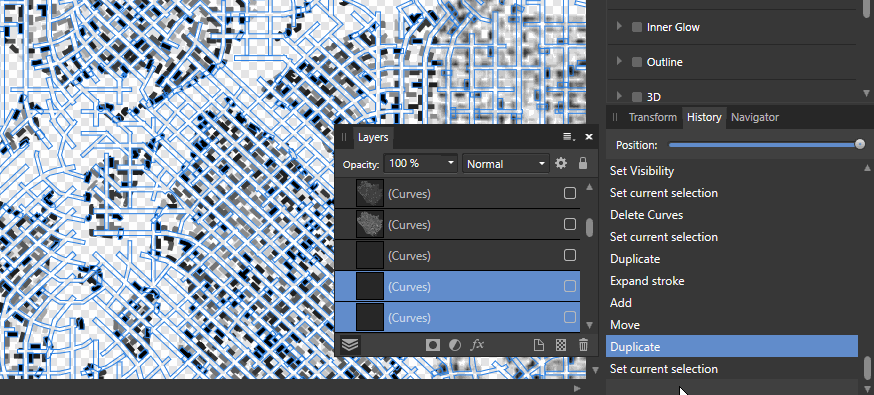Image resolution: width=874 pixels, height=395 pixels.
Task: Click the Layers list scrollbar thumb
Action: (x=590, y=227)
